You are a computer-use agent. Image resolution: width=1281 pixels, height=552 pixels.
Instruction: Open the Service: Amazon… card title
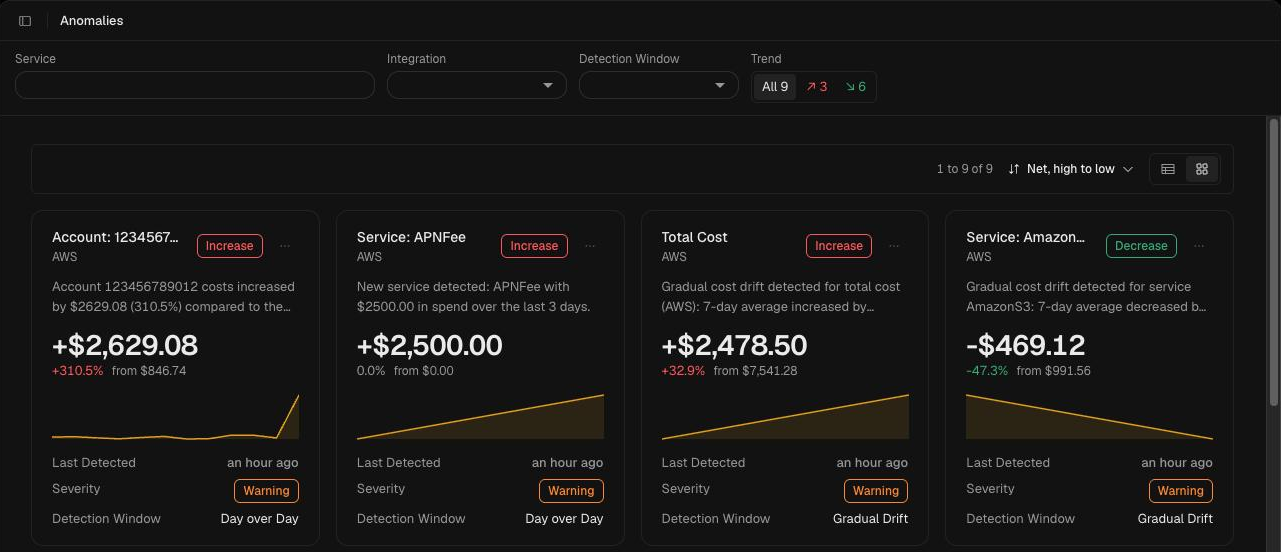click(x=1026, y=237)
